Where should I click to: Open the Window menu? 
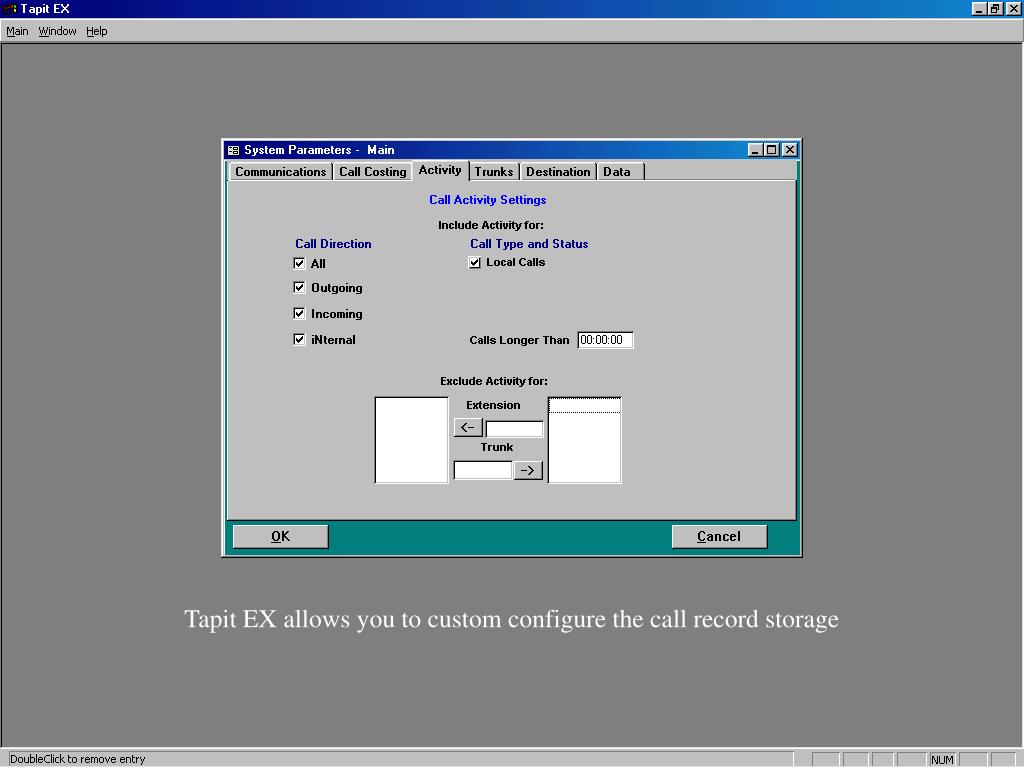pos(57,31)
